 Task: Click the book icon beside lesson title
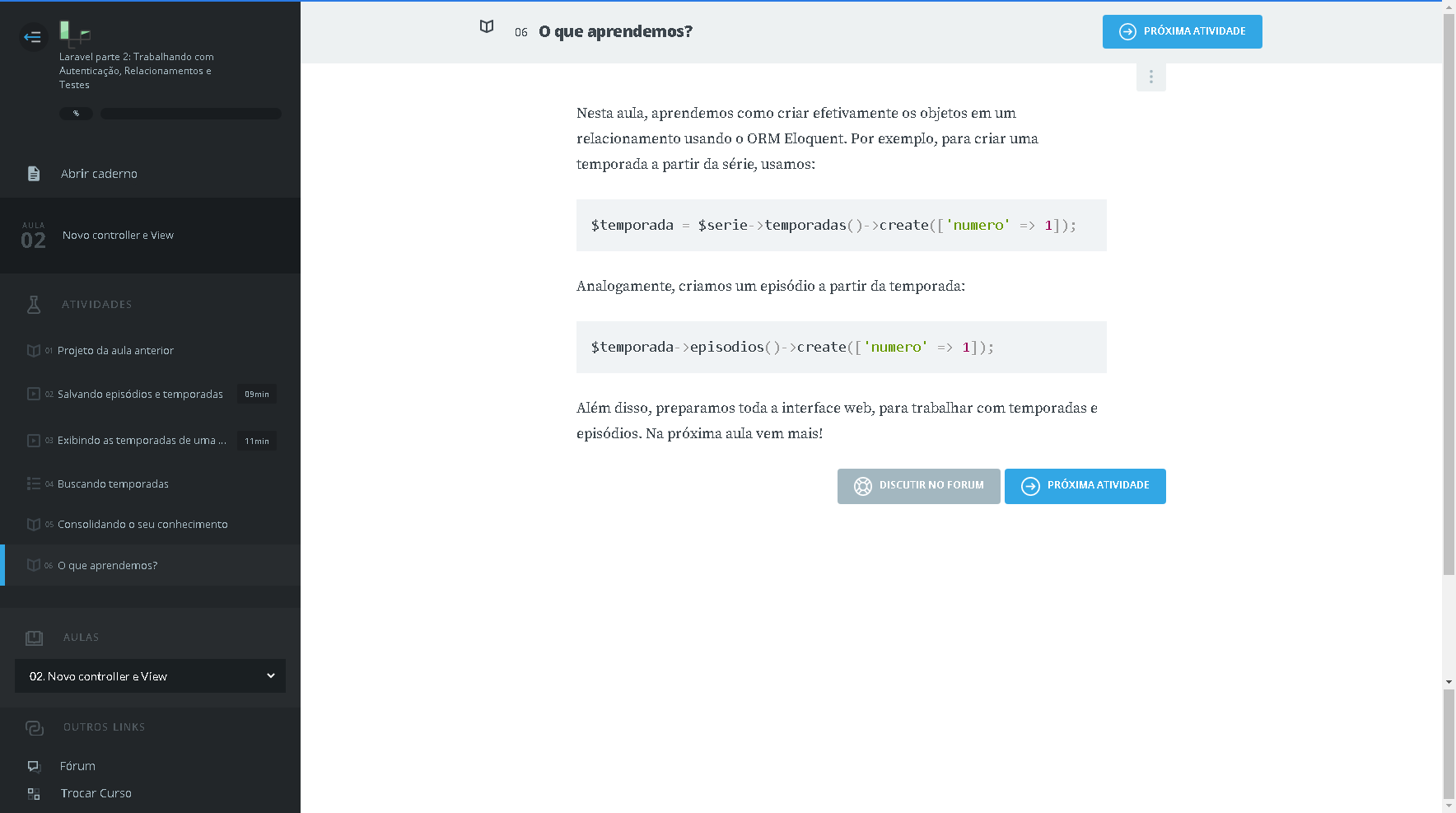point(487,27)
